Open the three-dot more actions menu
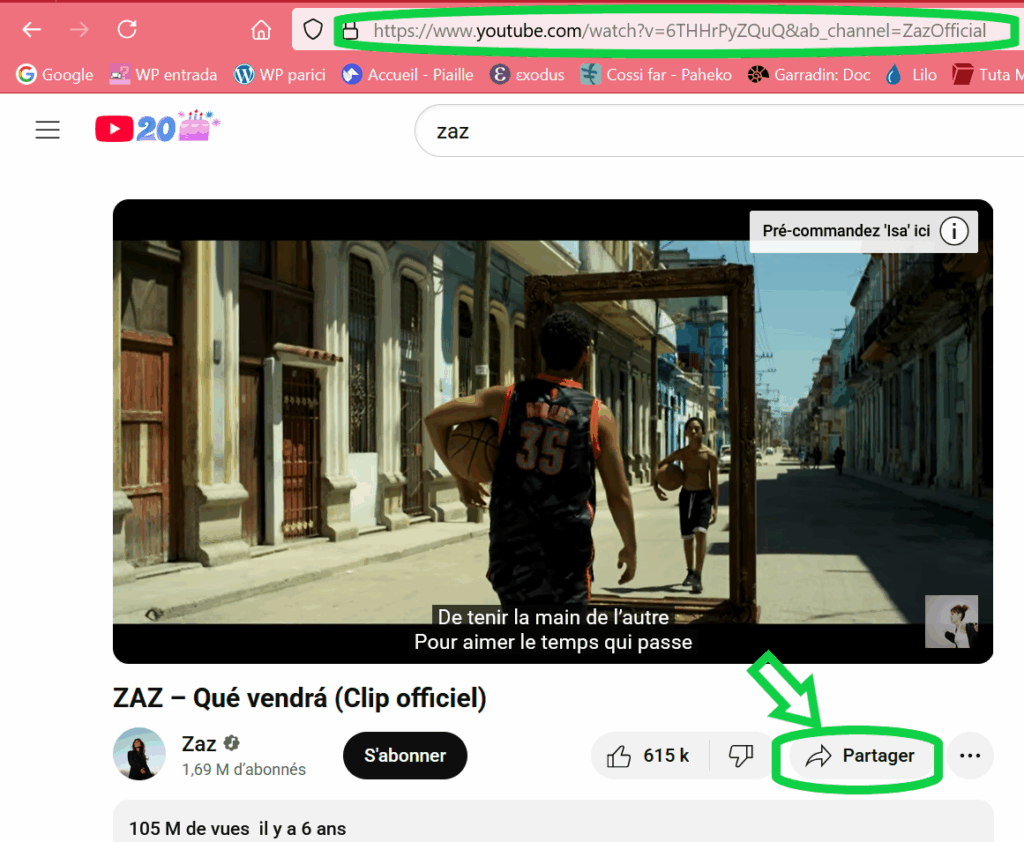Image resolution: width=1024 pixels, height=842 pixels. [x=970, y=756]
